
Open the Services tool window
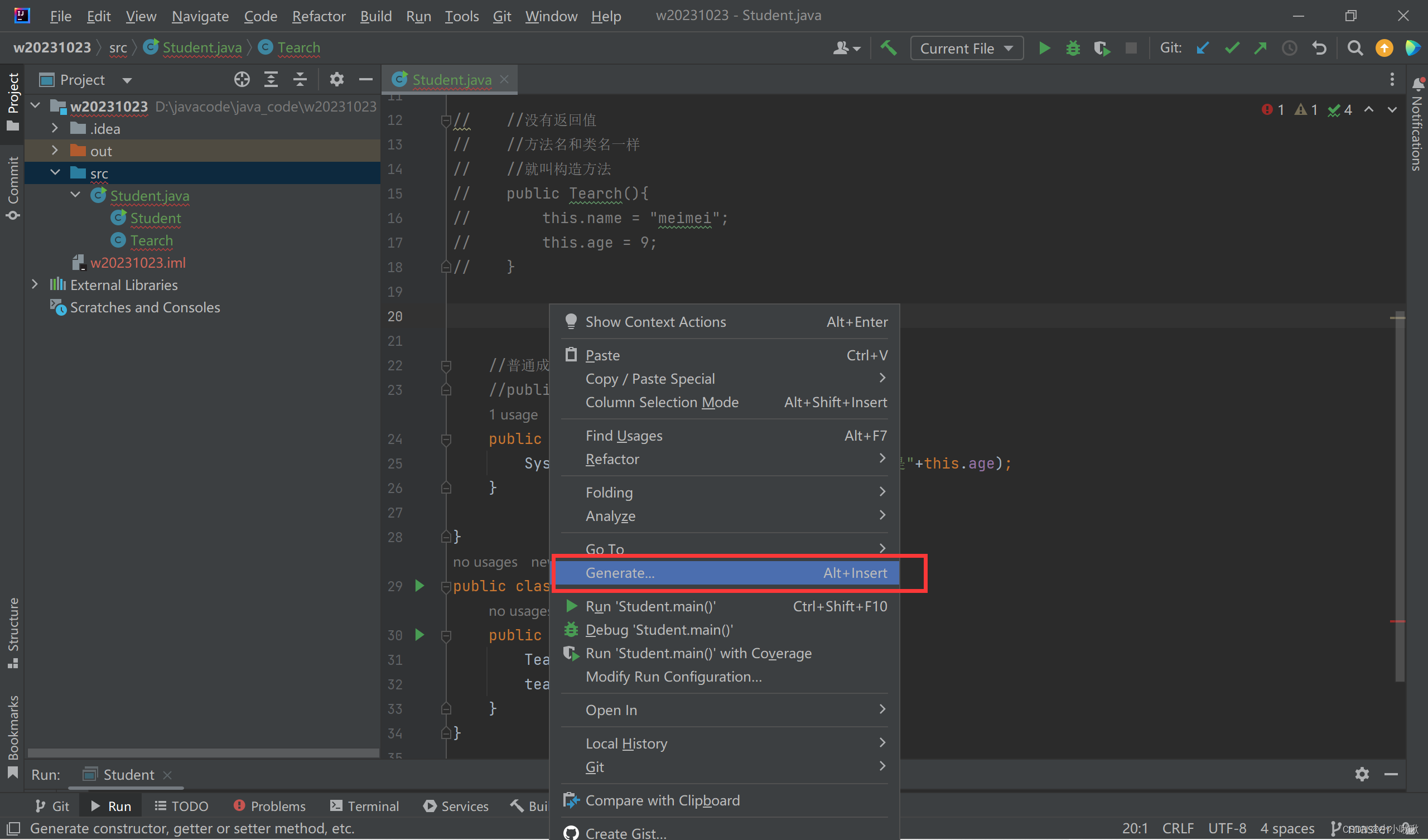pos(456,806)
